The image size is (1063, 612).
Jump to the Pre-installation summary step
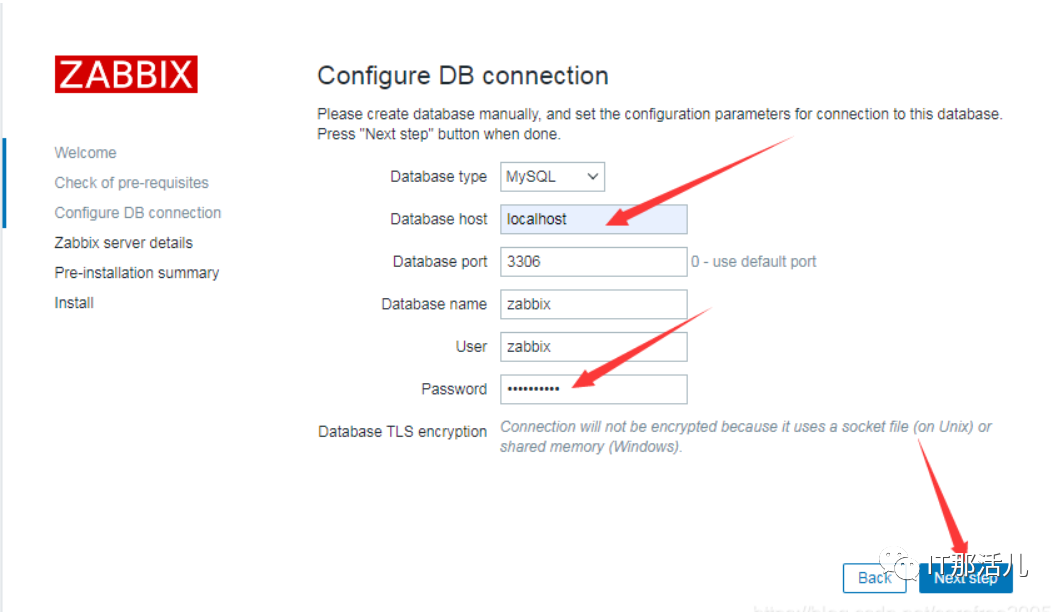click(x=136, y=273)
